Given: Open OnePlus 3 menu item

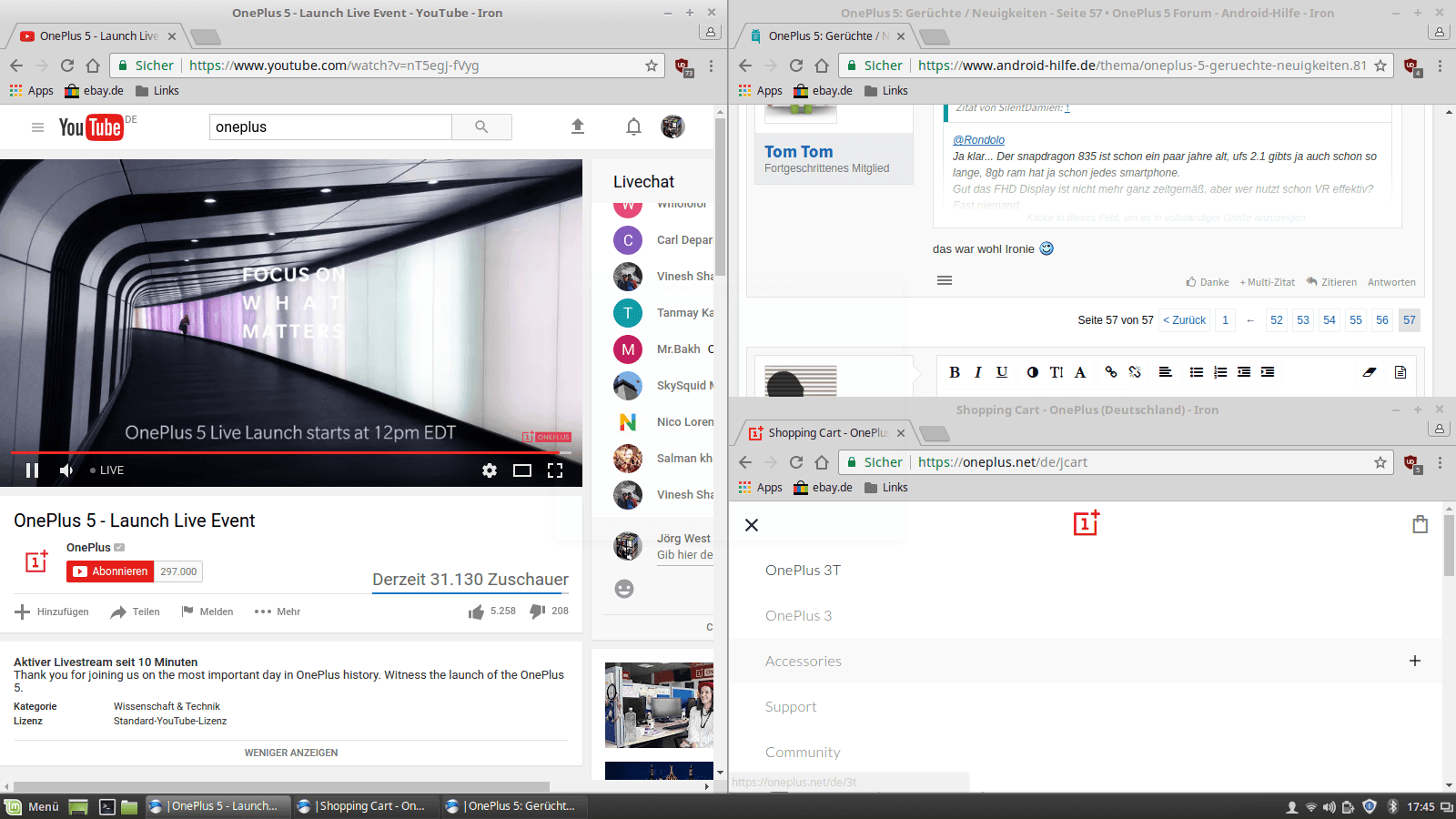Looking at the screenshot, I should coord(798,616).
